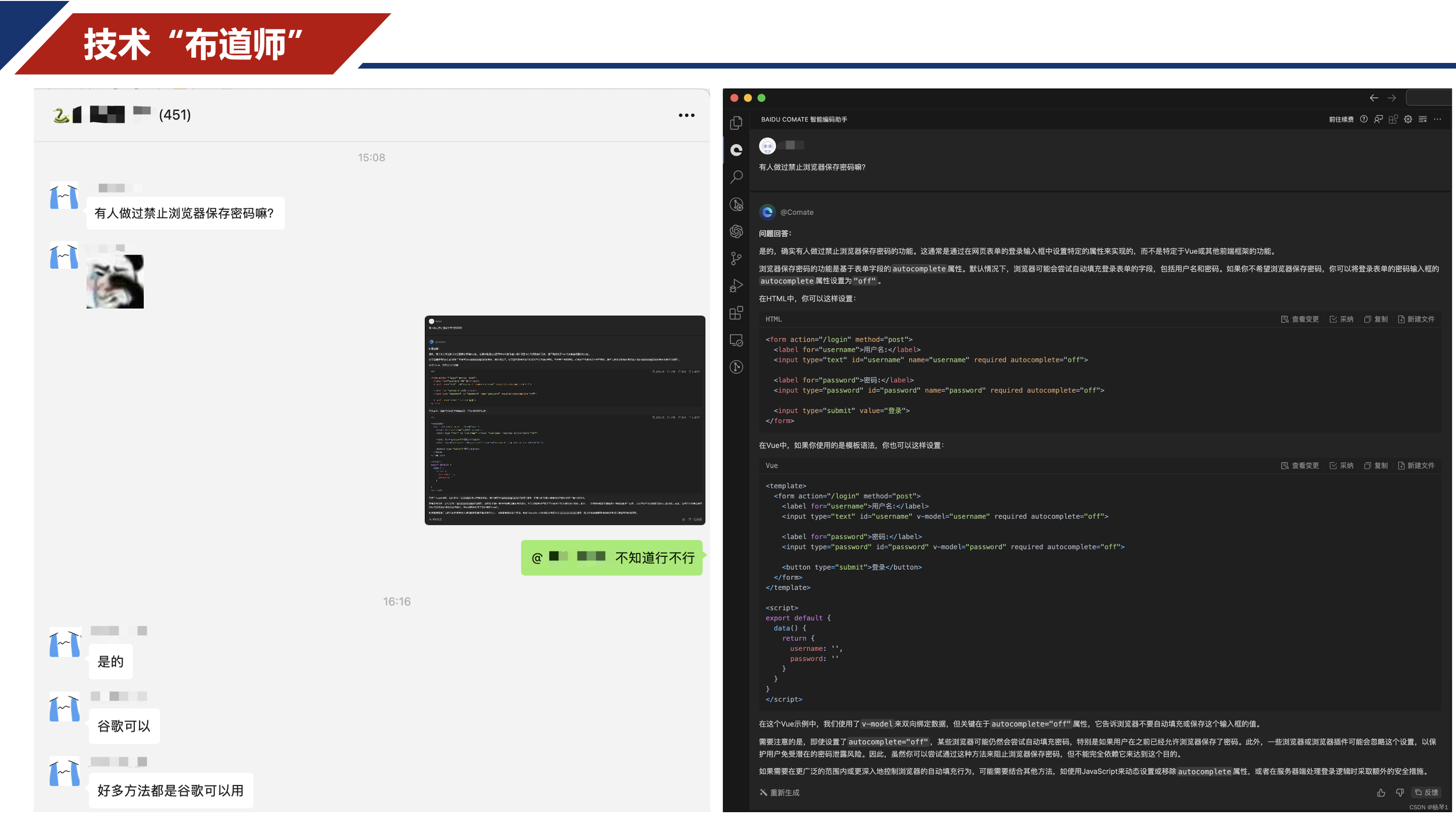1456x815 pixels.
Task: Click the command search box in title bar
Action: tap(1429, 98)
